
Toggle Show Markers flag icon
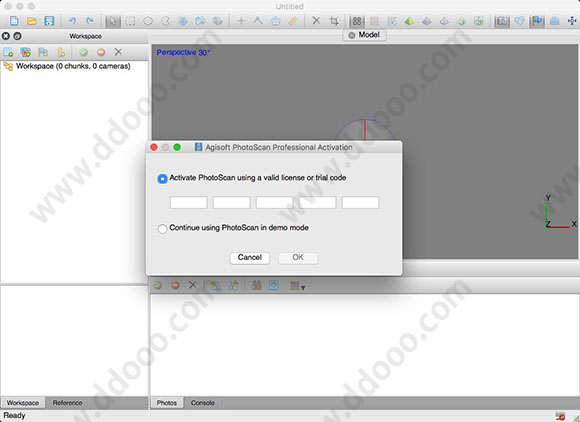[x=537, y=21]
